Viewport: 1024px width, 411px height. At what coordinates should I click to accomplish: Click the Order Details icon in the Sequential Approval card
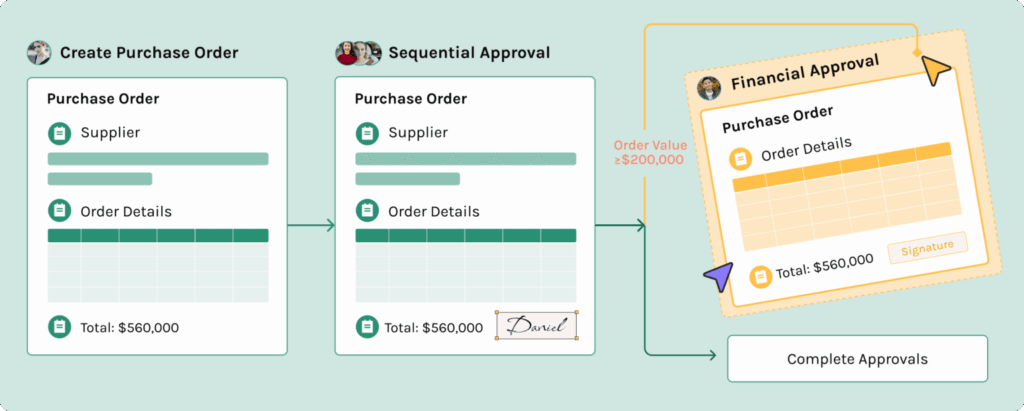(x=367, y=211)
